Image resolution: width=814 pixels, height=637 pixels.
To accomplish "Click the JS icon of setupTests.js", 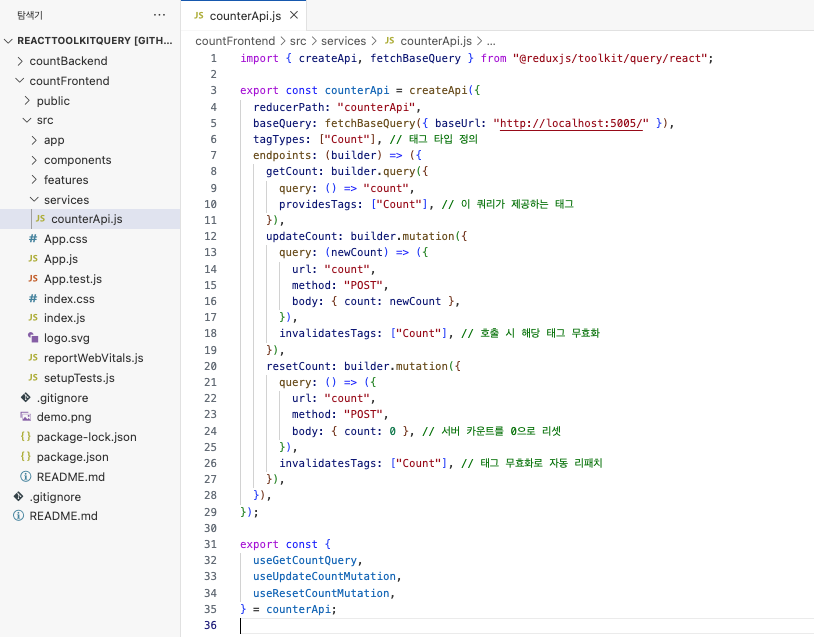I will pos(33,377).
